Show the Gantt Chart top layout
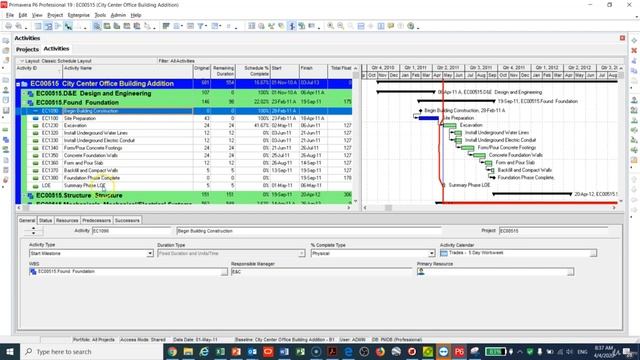Image resolution: width=640 pixels, height=360 pixels. coord(48,26)
